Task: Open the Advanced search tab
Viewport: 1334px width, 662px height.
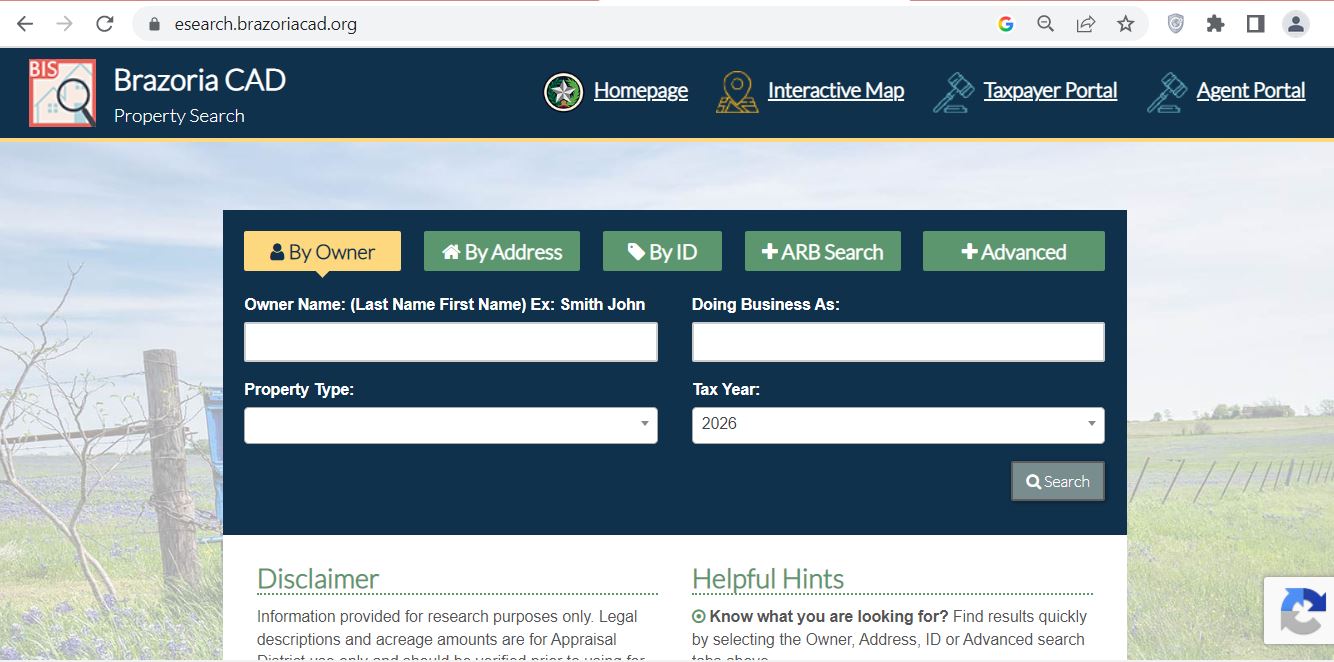Action: tap(1014, 252)
